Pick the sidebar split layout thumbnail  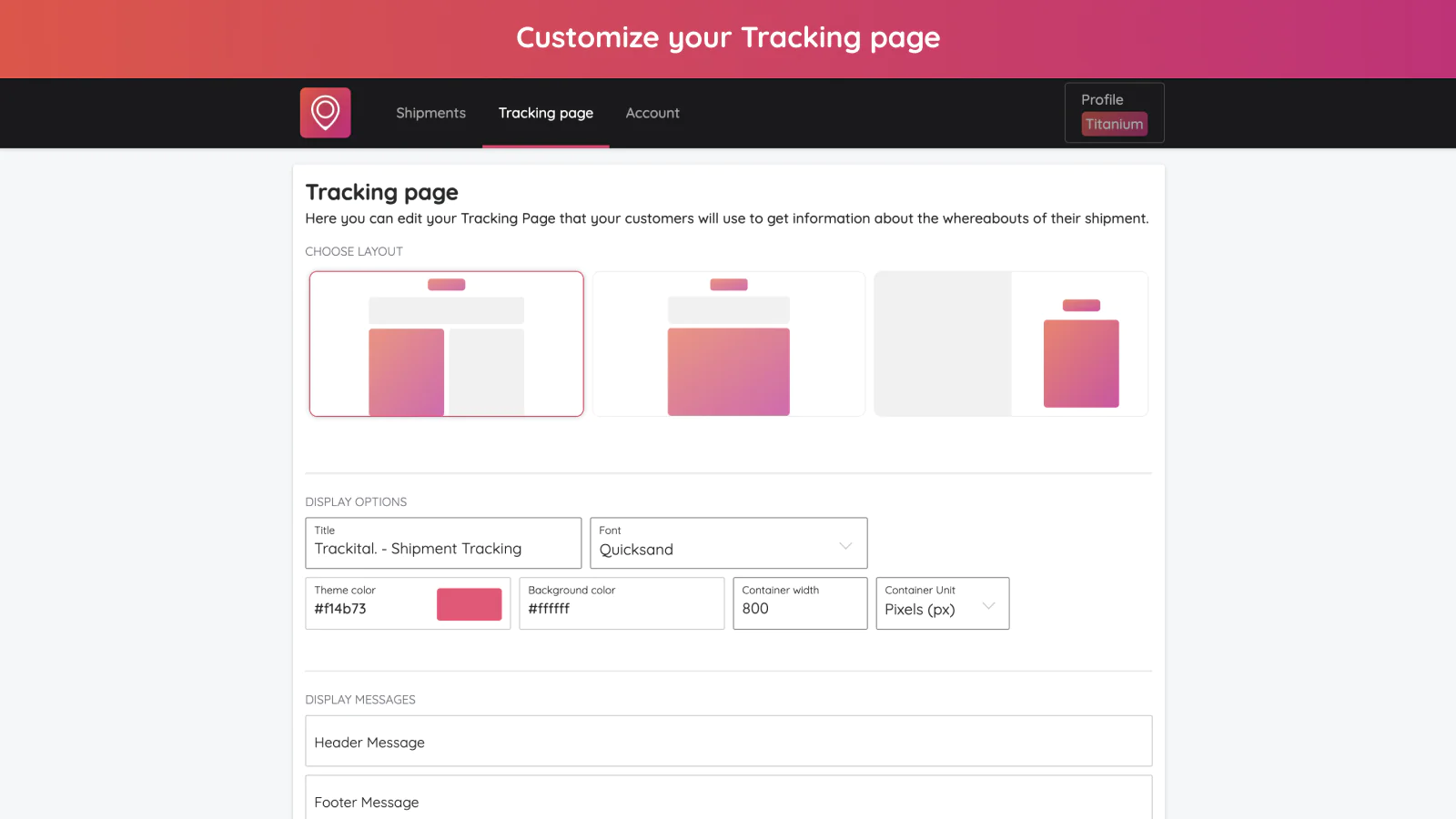1011,344
